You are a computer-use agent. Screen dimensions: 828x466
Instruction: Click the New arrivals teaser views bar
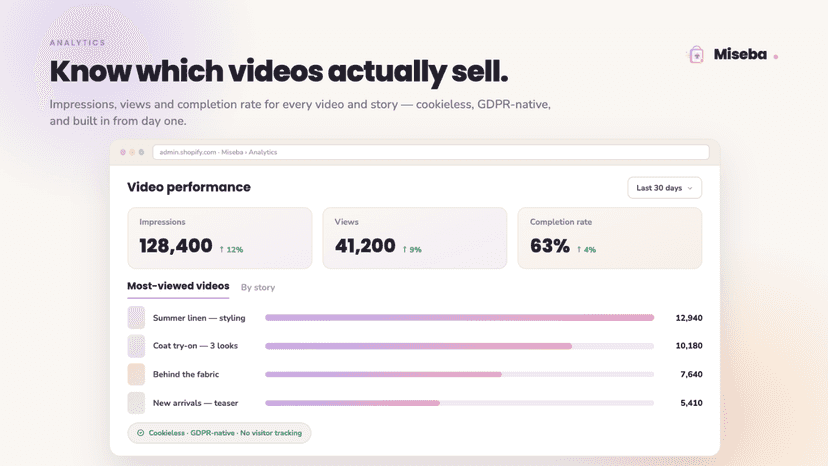pyautogui.click(x=352, y=403)
